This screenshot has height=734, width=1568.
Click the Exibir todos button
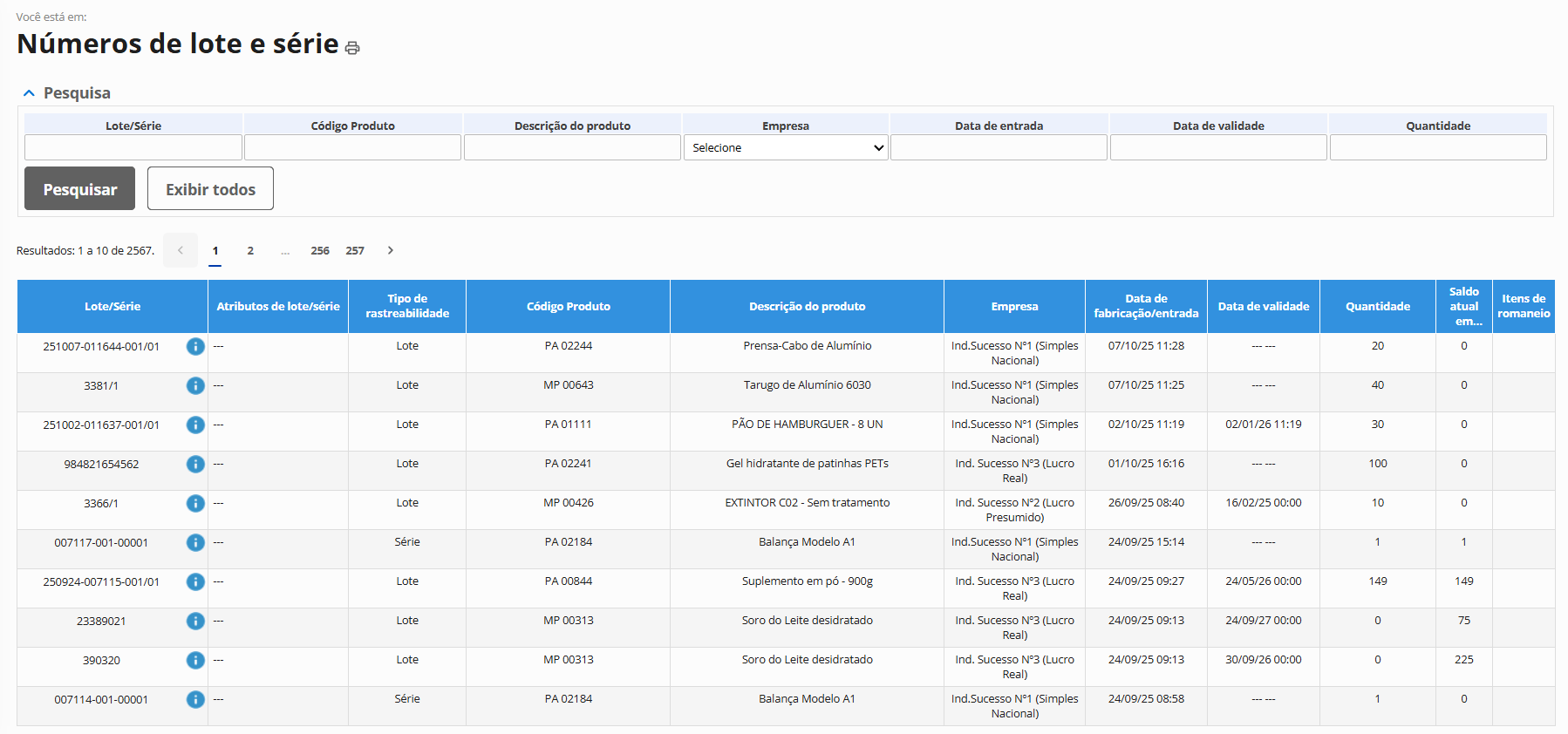click(x=210, y=188)
